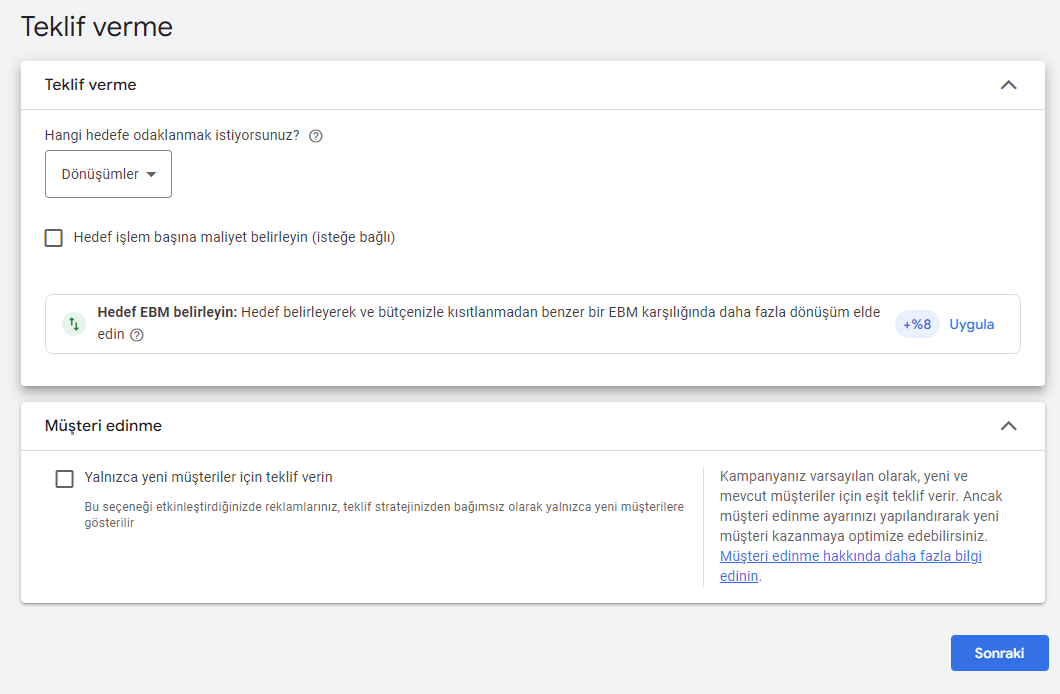The width and height of the screenshot is (1060, 694).
Task: Apply the recommendation with Uygula
Action: [971, 324]
